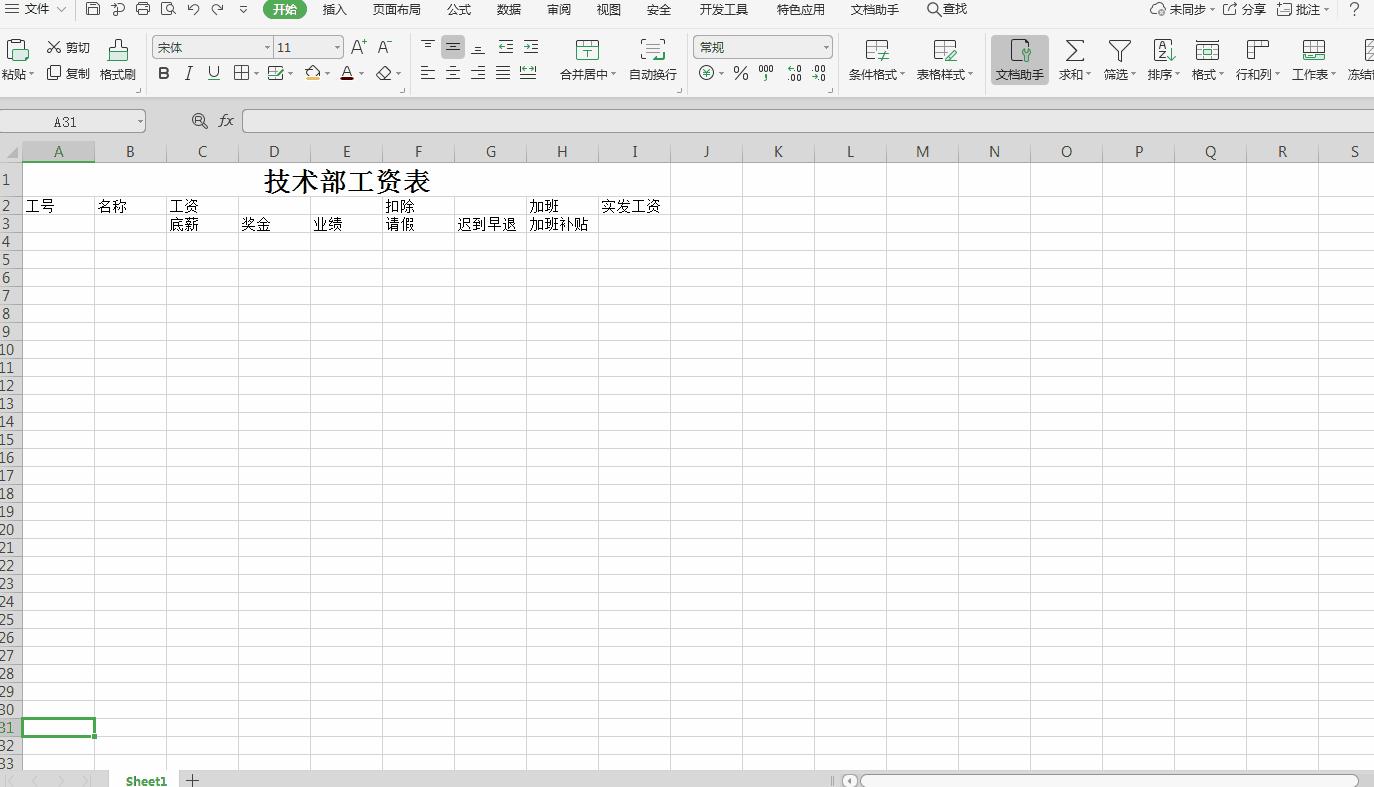The width and height of the screenshot is (1374, 787).
Task: Click the 排序 sort icon
Action: click(x=1162, y=58)
